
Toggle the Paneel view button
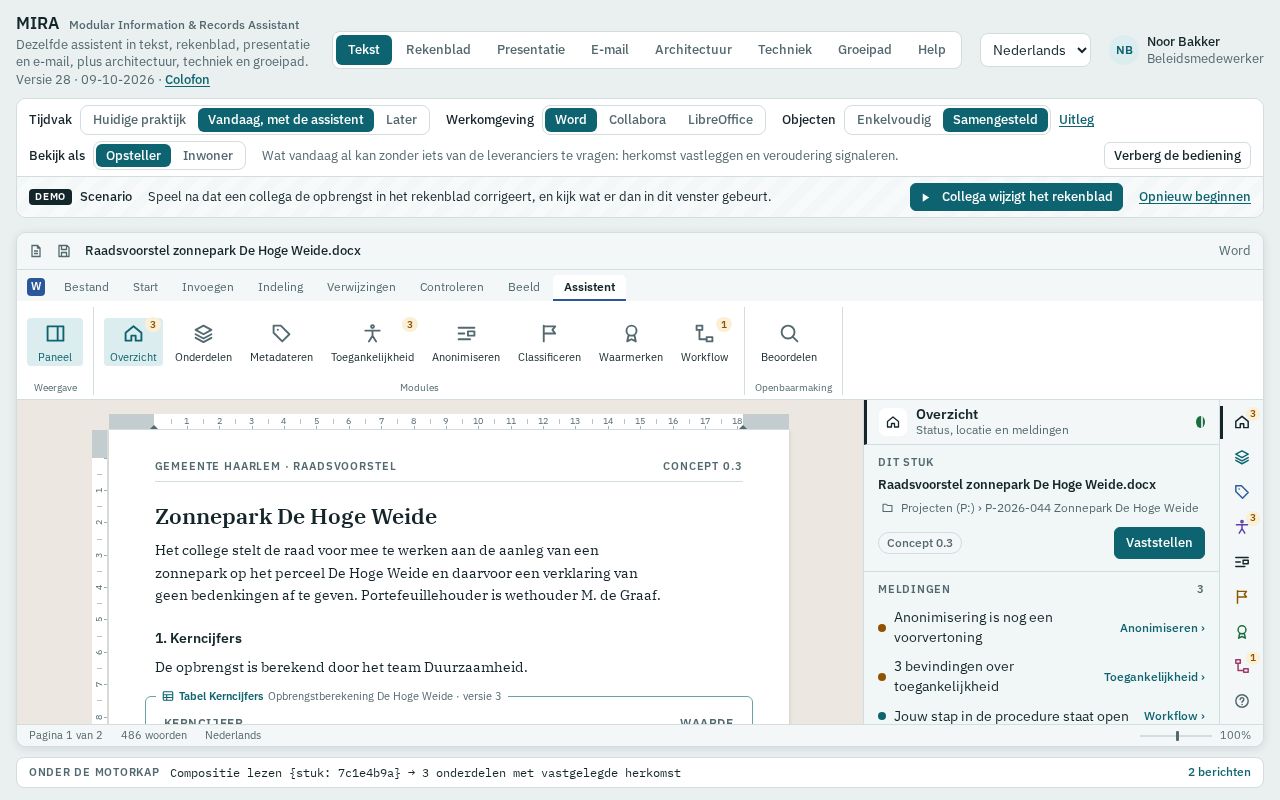click(x=55, y=342)
